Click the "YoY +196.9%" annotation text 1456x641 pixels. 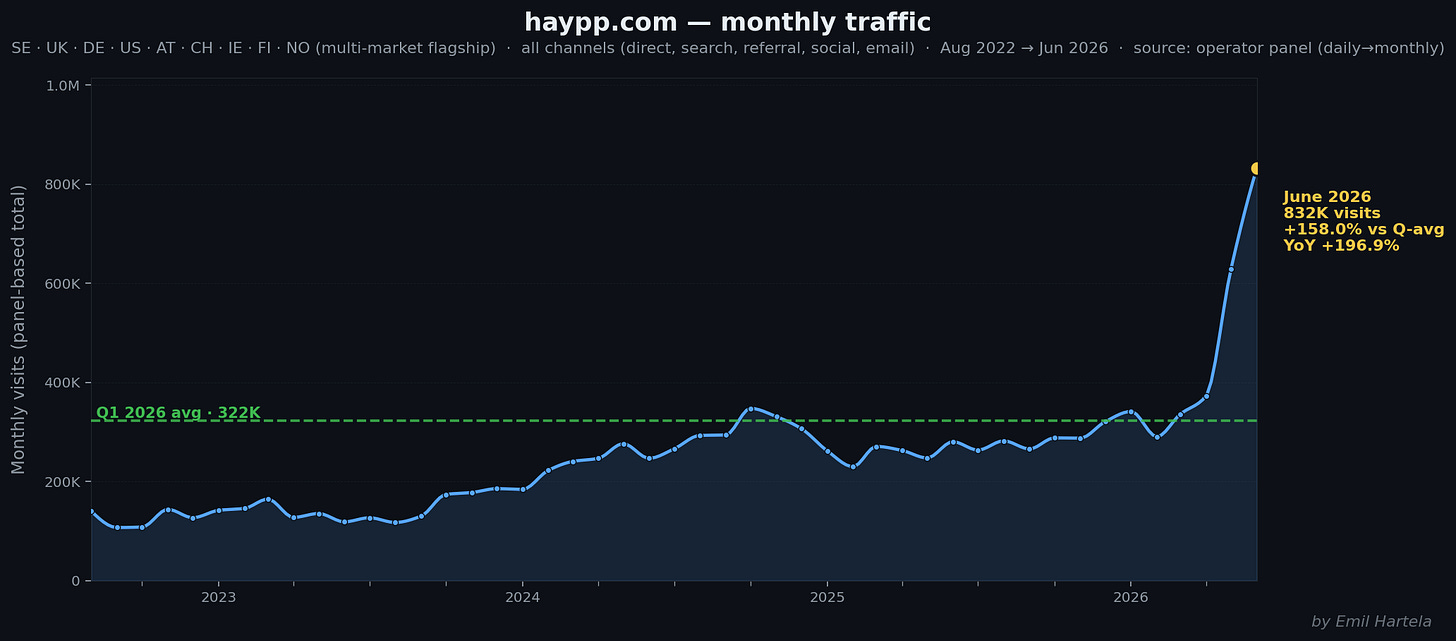coord(1341,245)
